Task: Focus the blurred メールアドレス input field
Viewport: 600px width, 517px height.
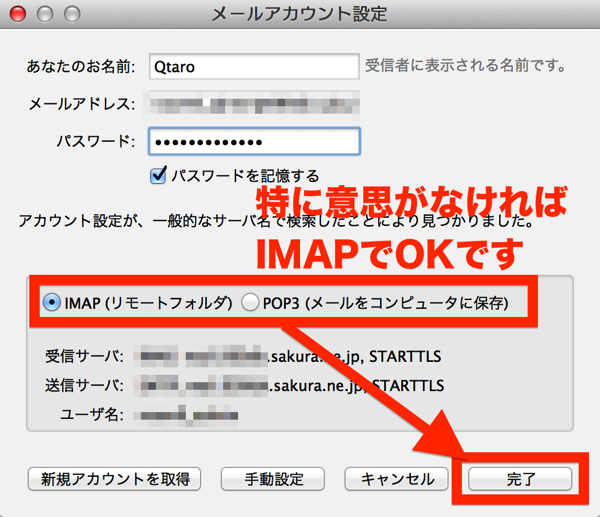Action: point(254,103)
